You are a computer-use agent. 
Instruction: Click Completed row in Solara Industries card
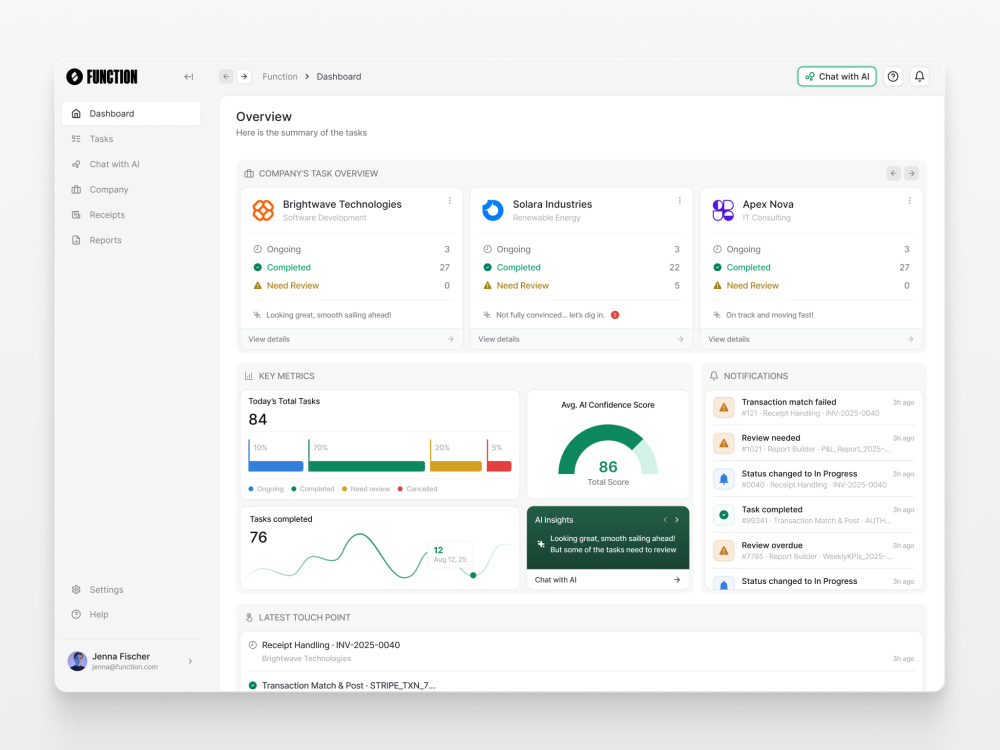click(581, 267)
